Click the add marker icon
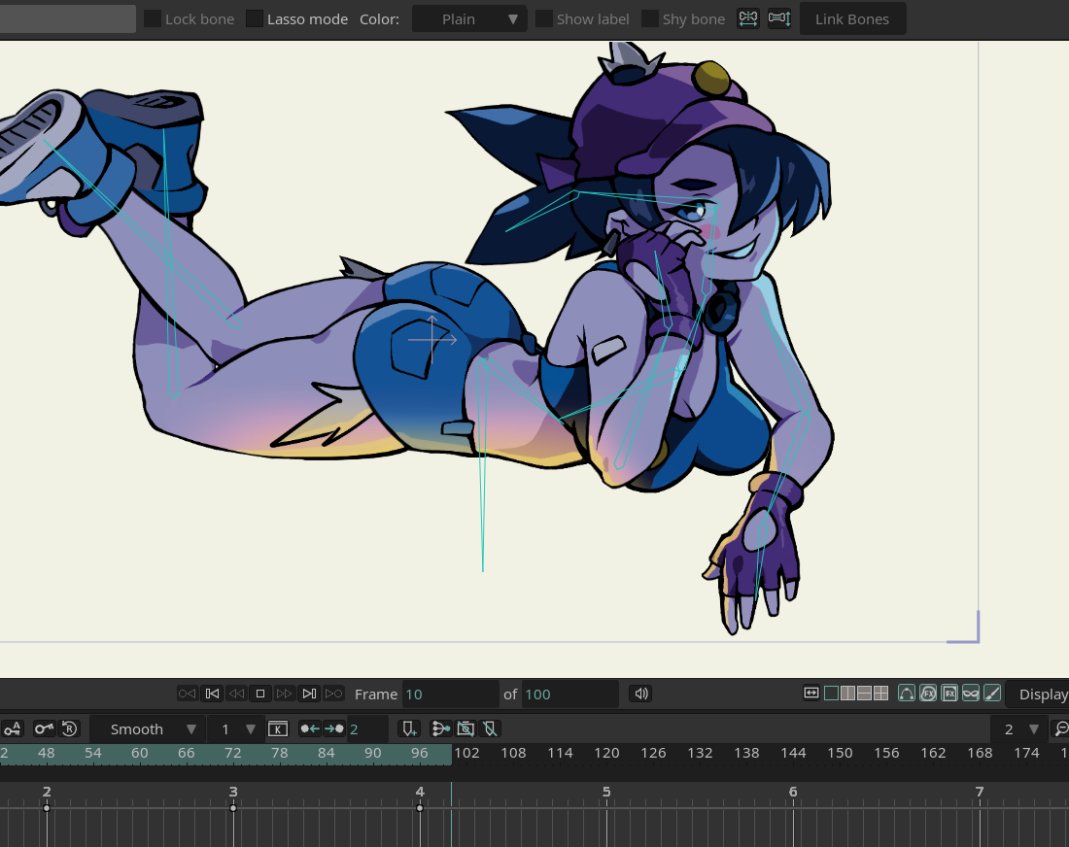Image resolution: width=1069 pixels, height=847 pixels. tap(408, 729)
